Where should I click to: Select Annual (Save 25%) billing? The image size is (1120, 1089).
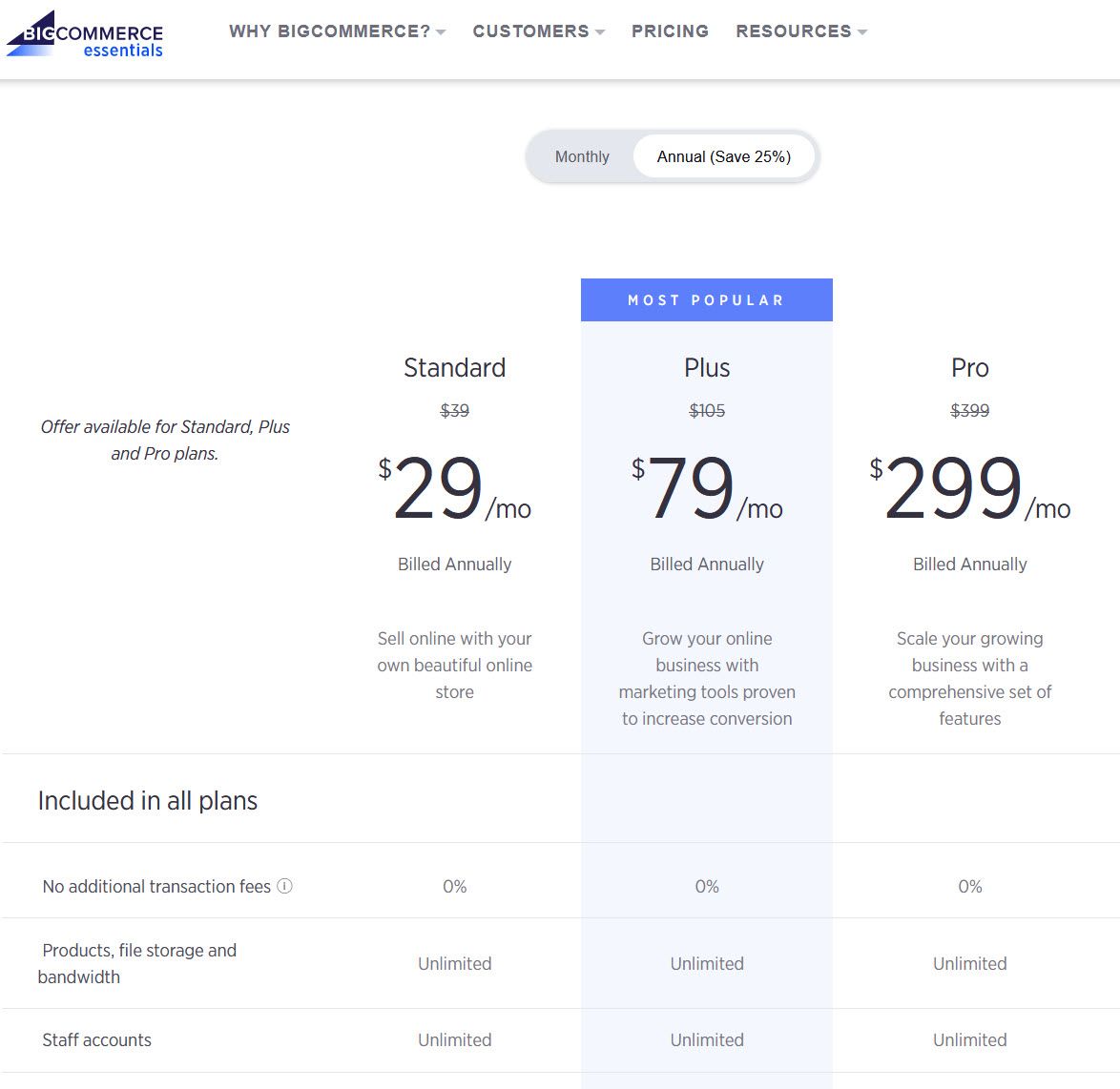pyautogui.click(x=723, y=156)
